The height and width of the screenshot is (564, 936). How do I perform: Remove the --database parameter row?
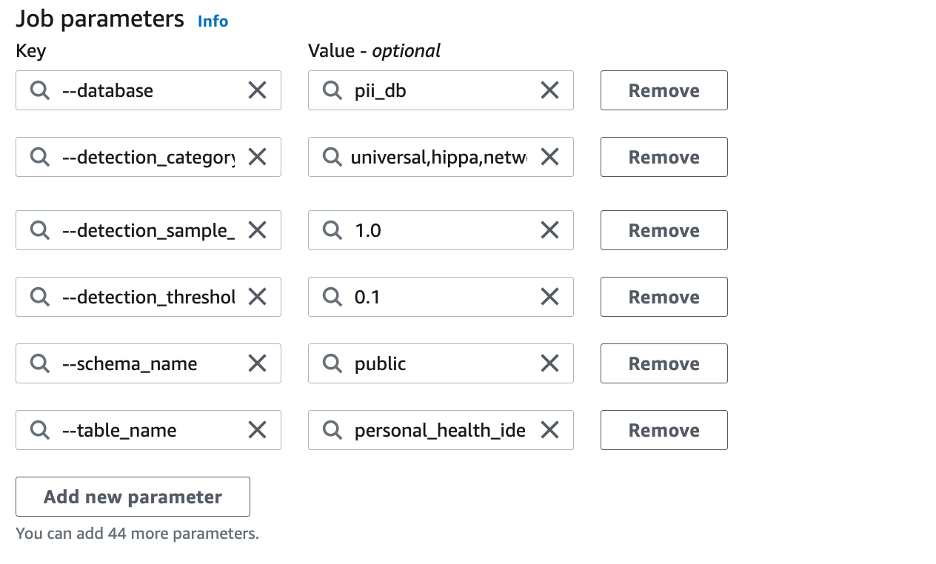click(x=663, y=91)
